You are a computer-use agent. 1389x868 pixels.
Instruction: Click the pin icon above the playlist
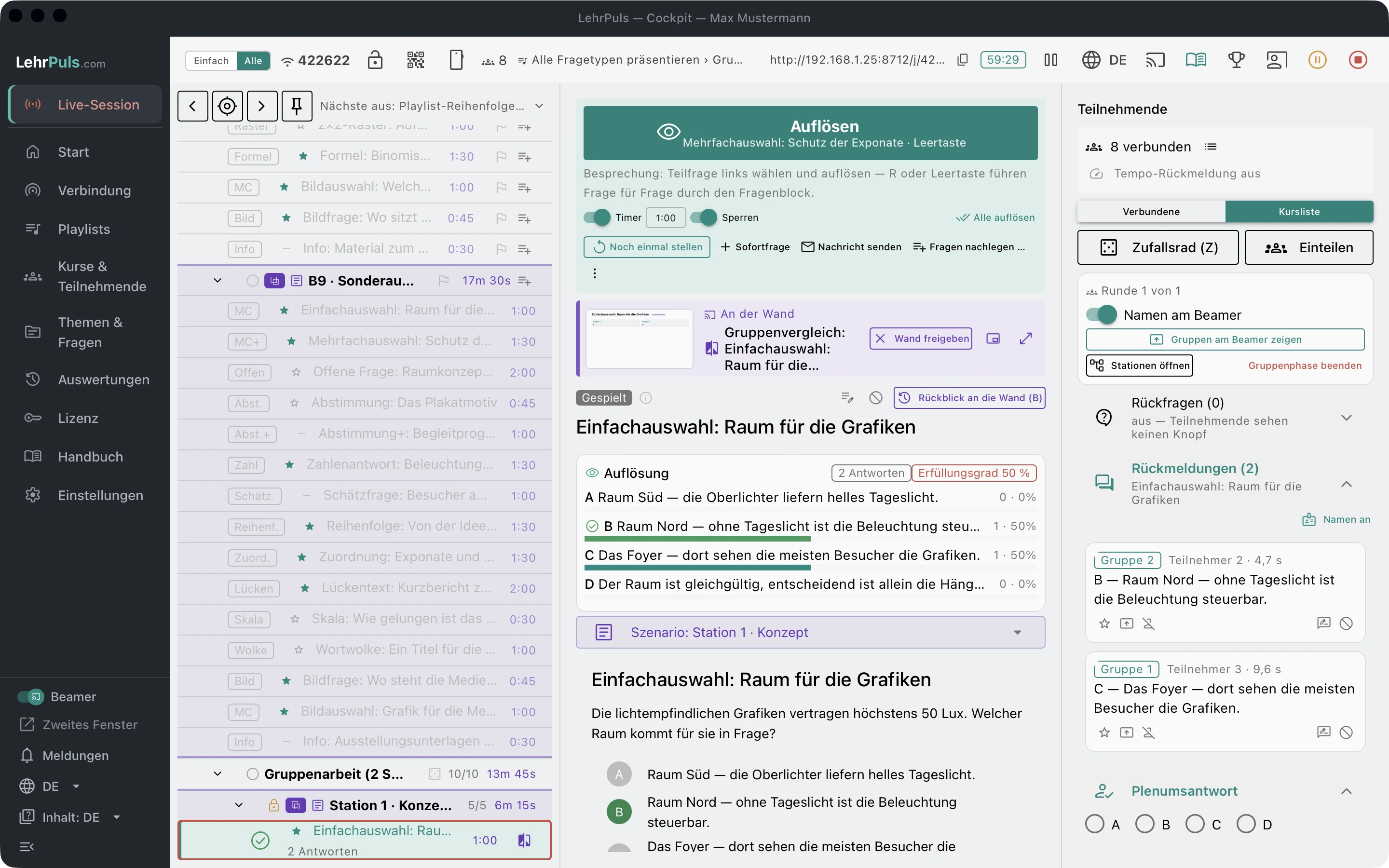pos(297,106)
